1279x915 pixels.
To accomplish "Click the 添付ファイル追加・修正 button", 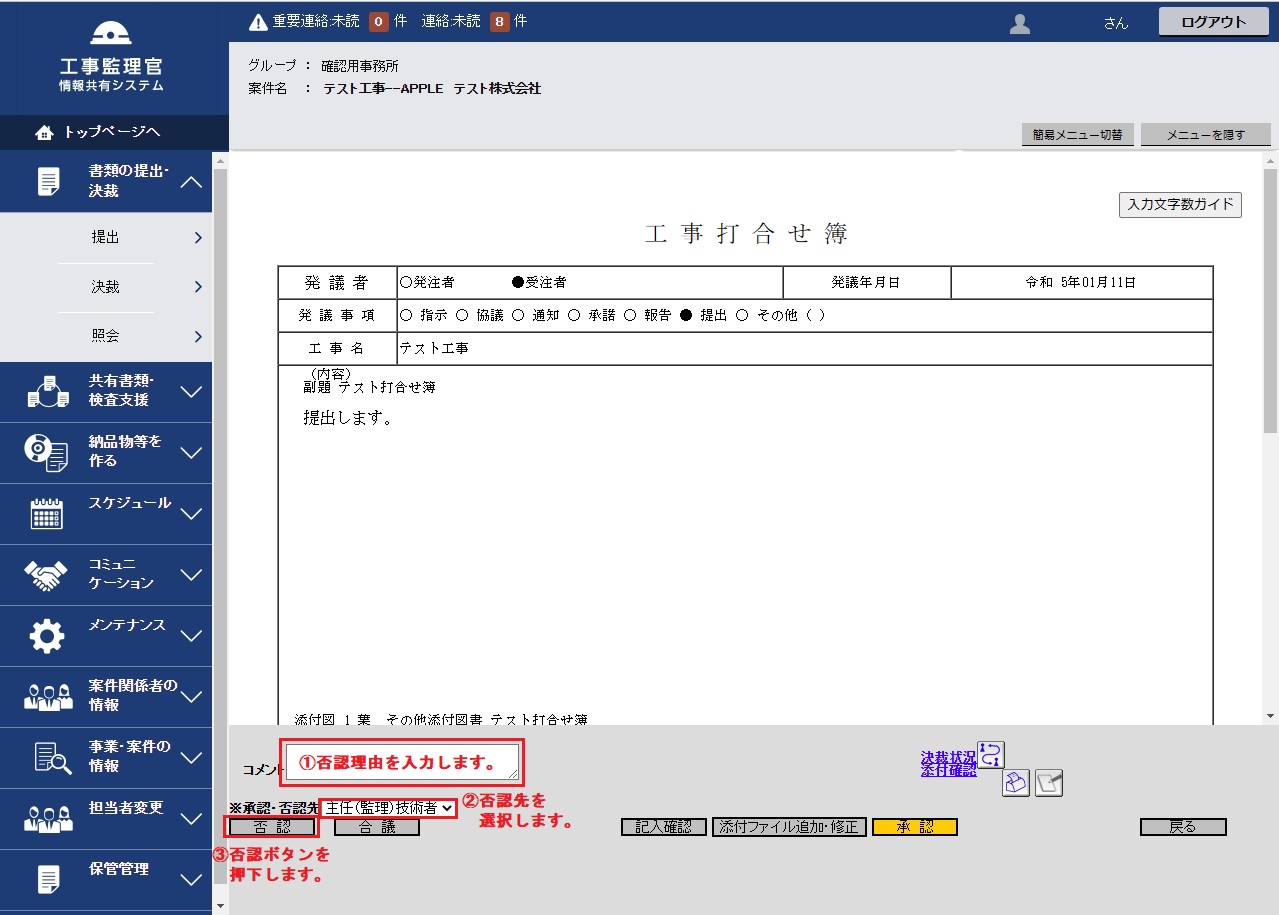I will click(x=789, y=827).
